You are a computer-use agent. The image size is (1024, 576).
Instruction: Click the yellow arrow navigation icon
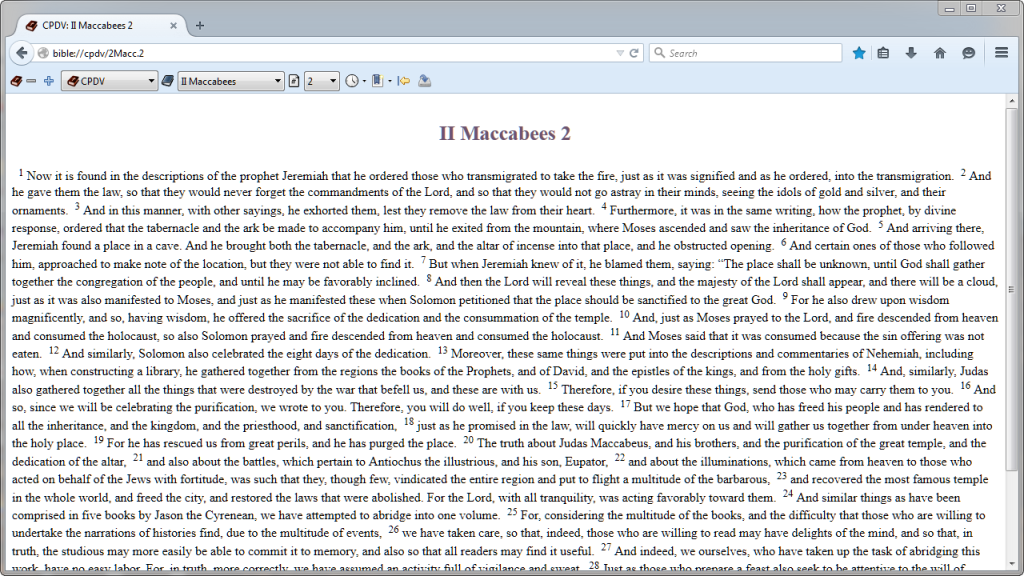tap(404, 81)
